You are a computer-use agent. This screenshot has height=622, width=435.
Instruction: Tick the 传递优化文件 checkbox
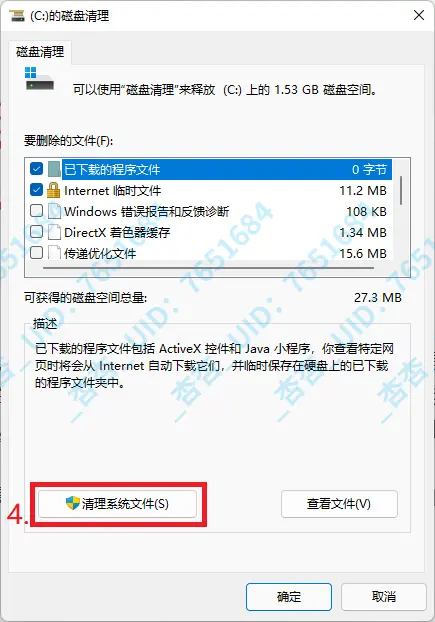pos(36,252)
